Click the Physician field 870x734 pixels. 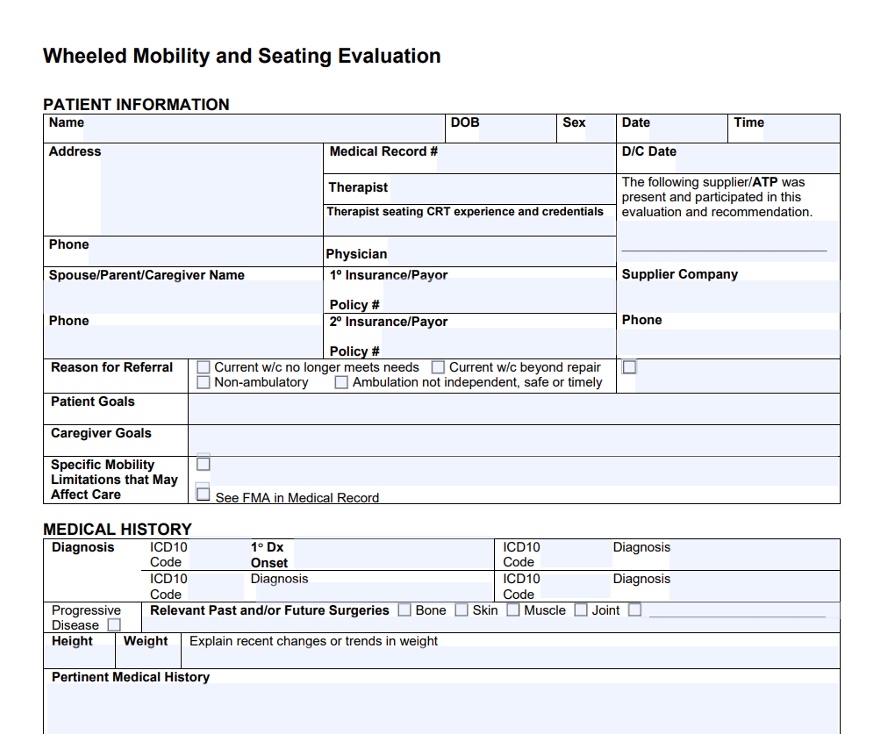tap(502, 251)
